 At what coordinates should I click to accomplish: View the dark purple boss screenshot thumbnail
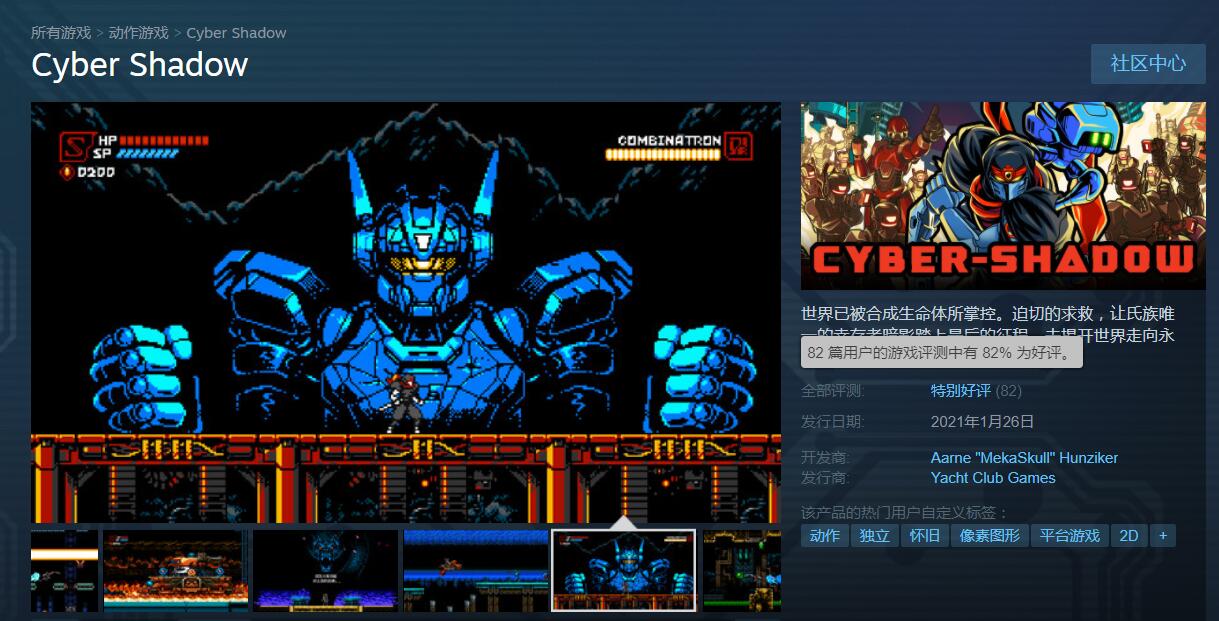325,570
